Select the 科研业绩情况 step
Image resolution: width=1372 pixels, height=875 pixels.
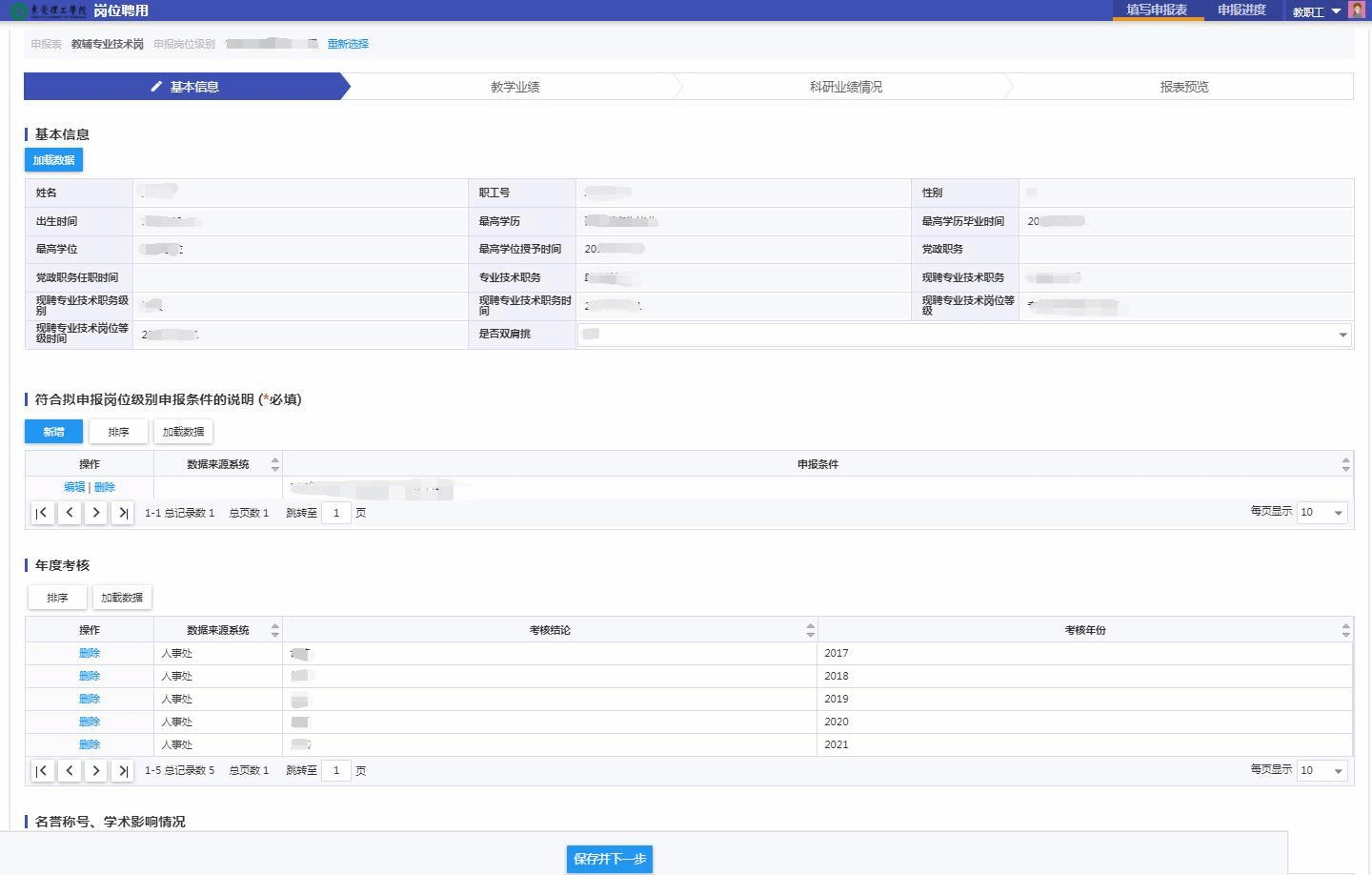pos(845,87)
